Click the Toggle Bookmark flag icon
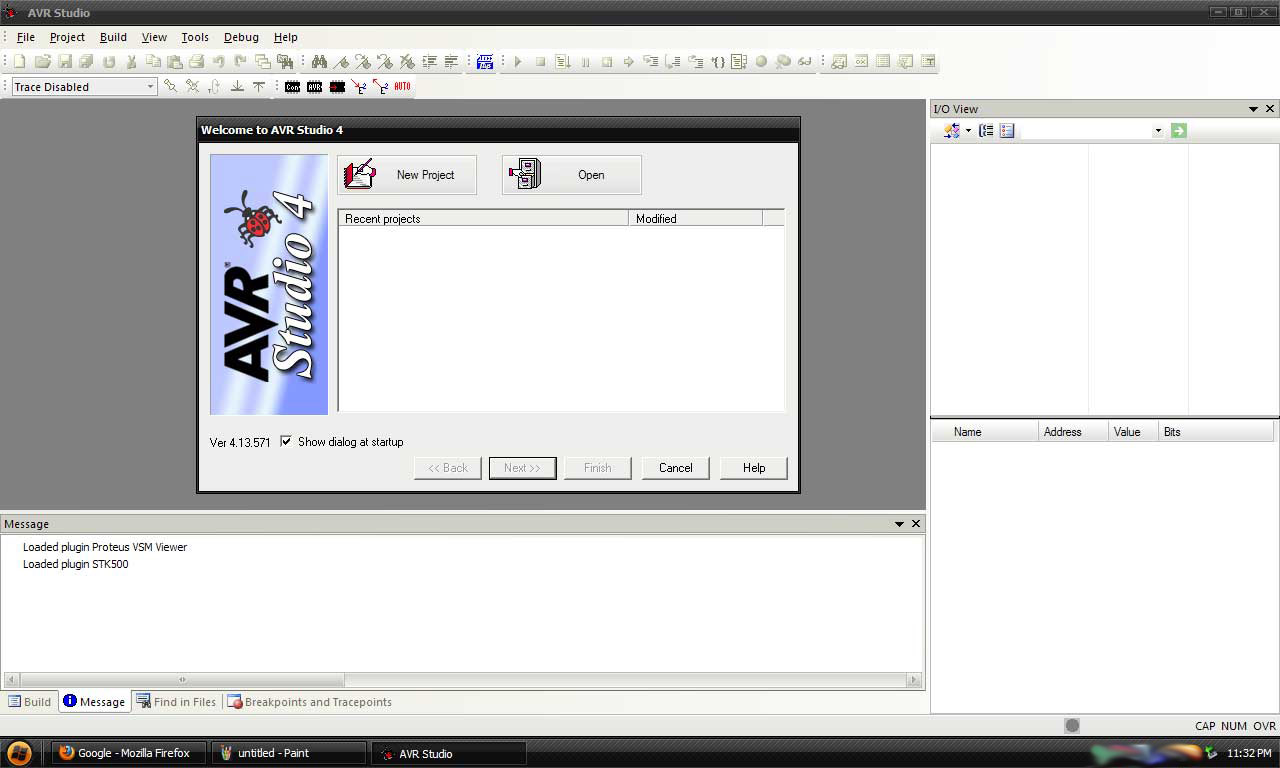The height and width of the screenshot is (768, 1280). (341, 62)
